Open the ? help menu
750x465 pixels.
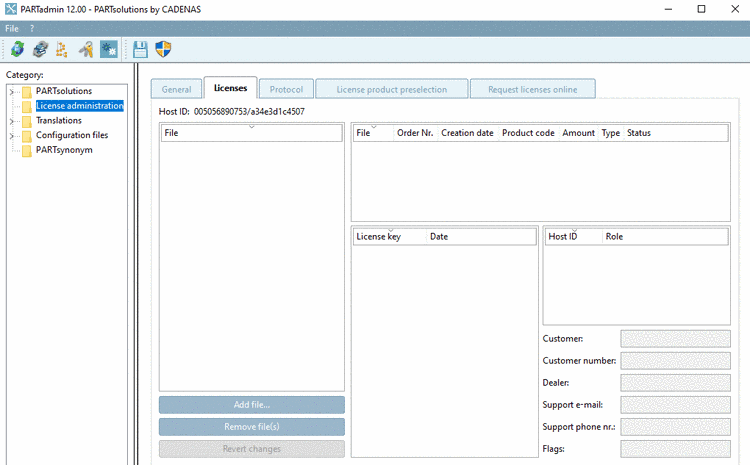coord(32,29)
